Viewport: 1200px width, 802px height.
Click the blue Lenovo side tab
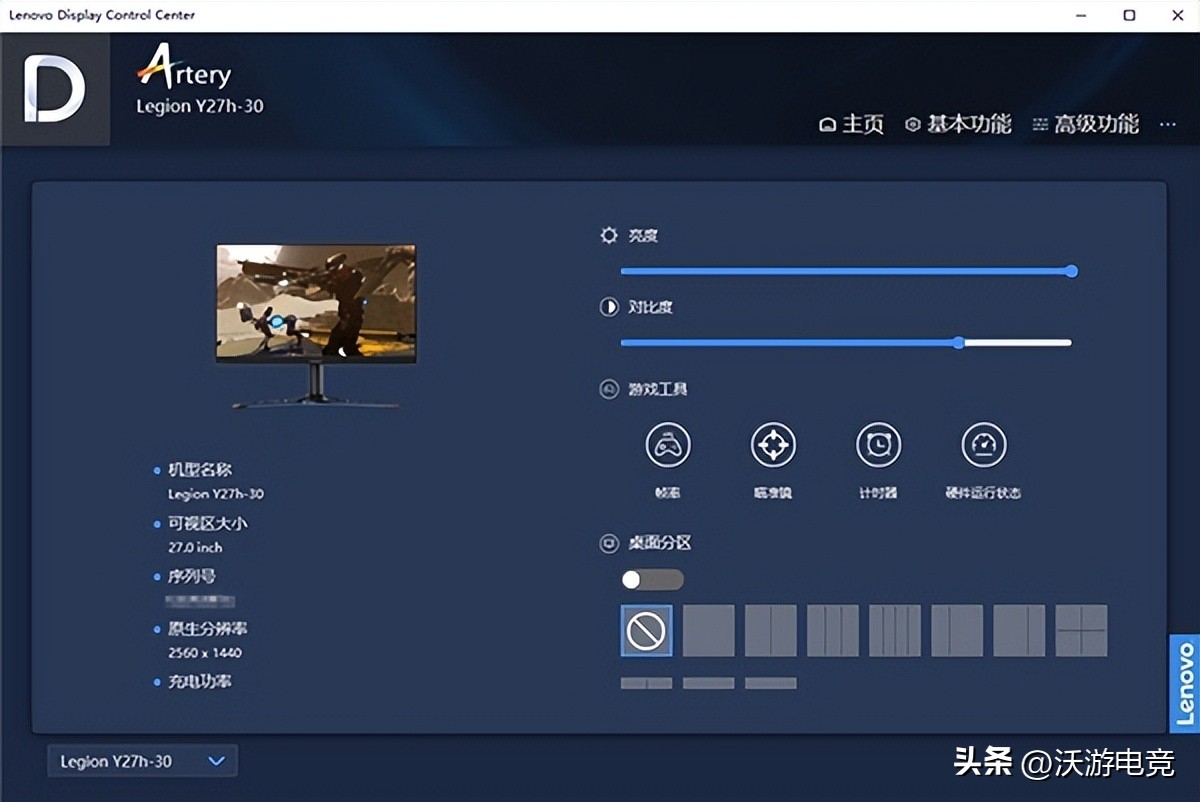tap(1184, 683)
